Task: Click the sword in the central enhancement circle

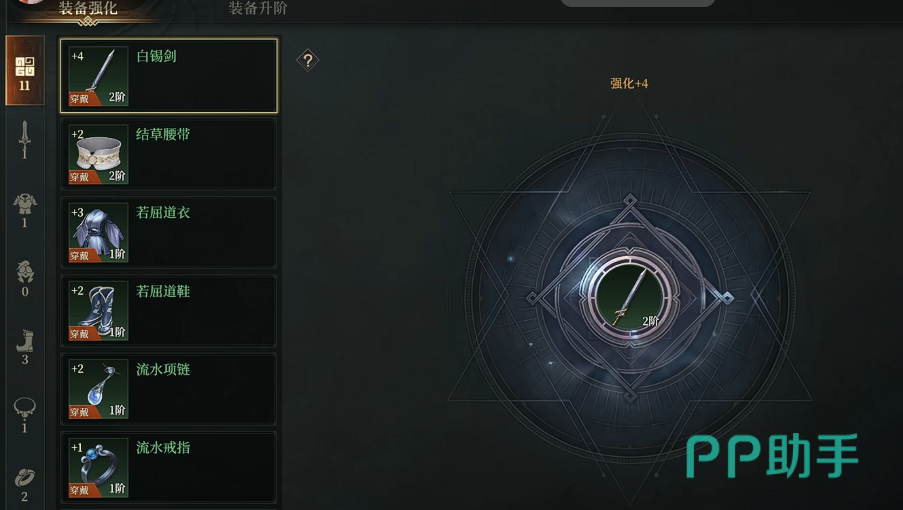Action: click(629, 297)
